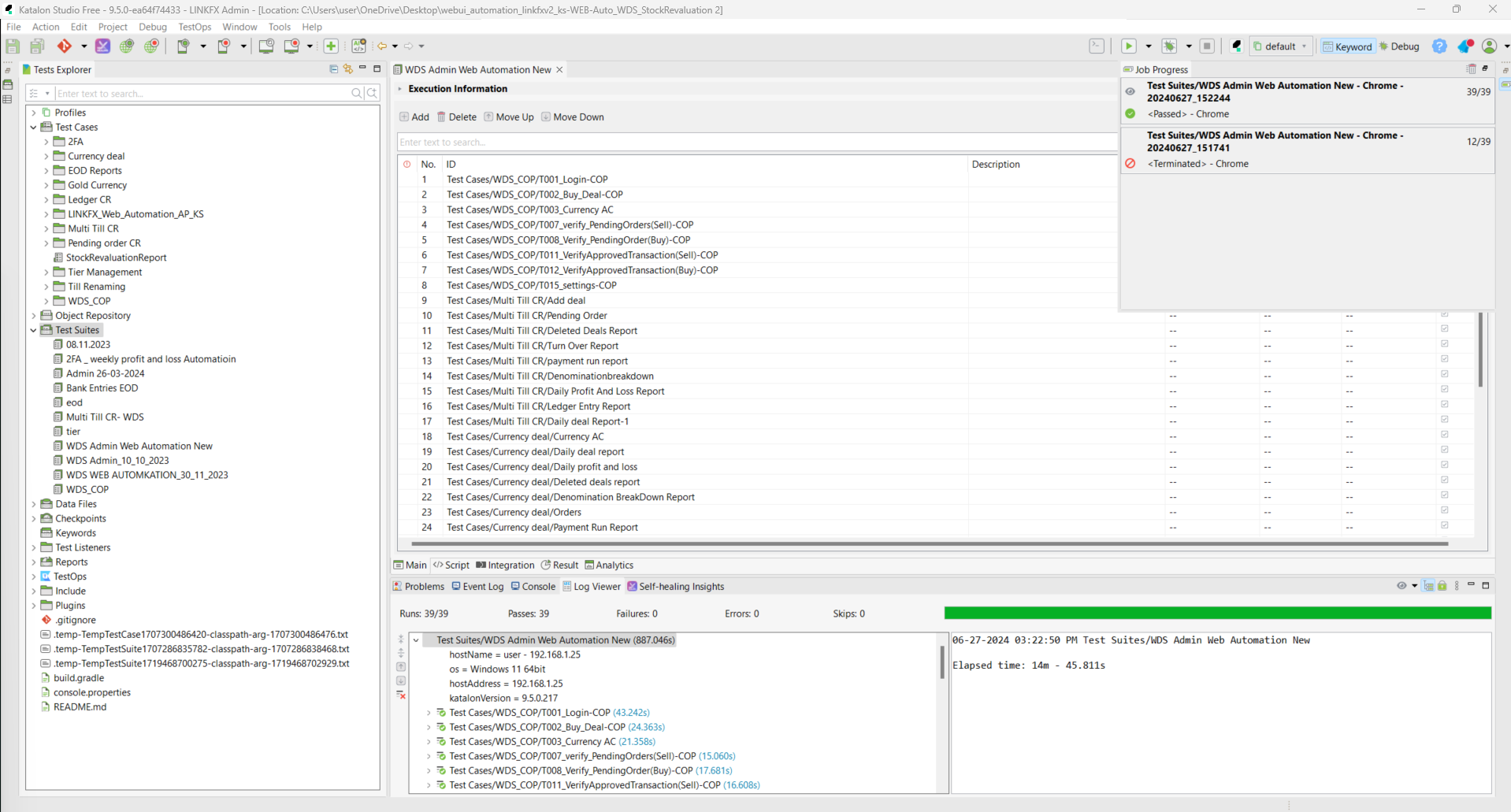Click the advanced search icon in Tests Explorer
The width and height of the screenshot is (1511, 812).
pyautogui.click(x=373, y=94)
